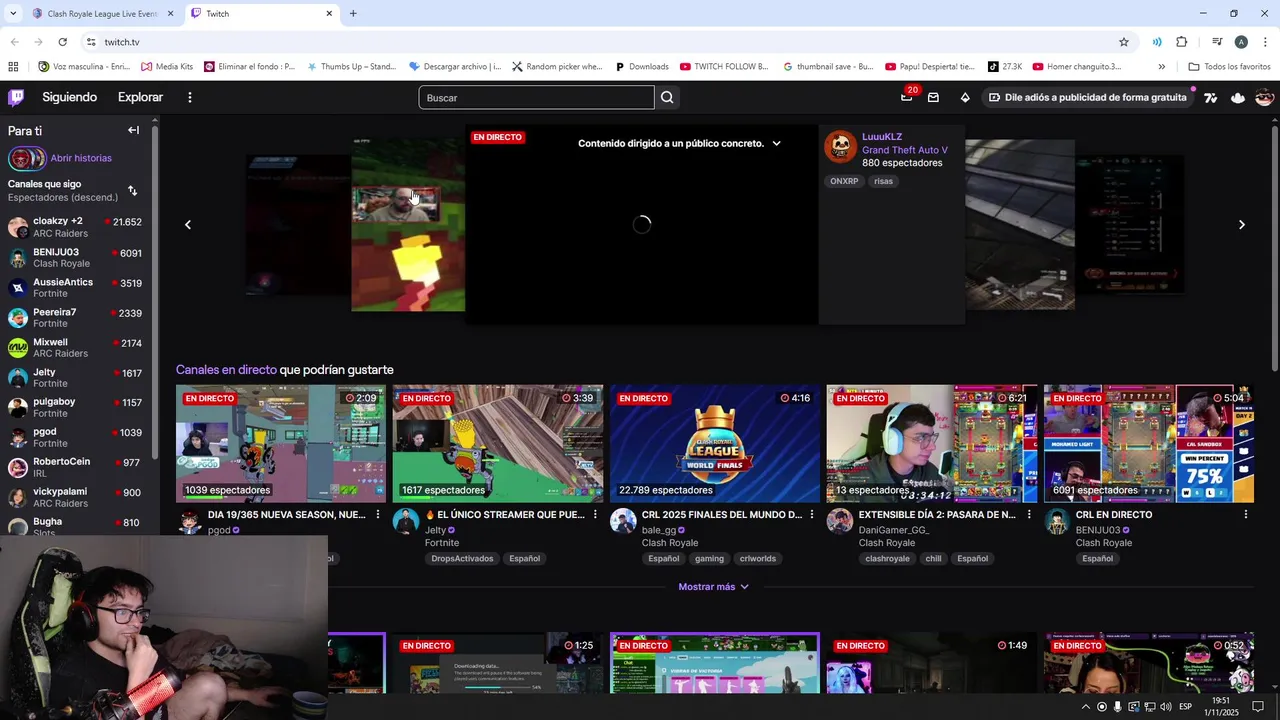Open the browser tab list dropdown arrow

coord(13,14)
